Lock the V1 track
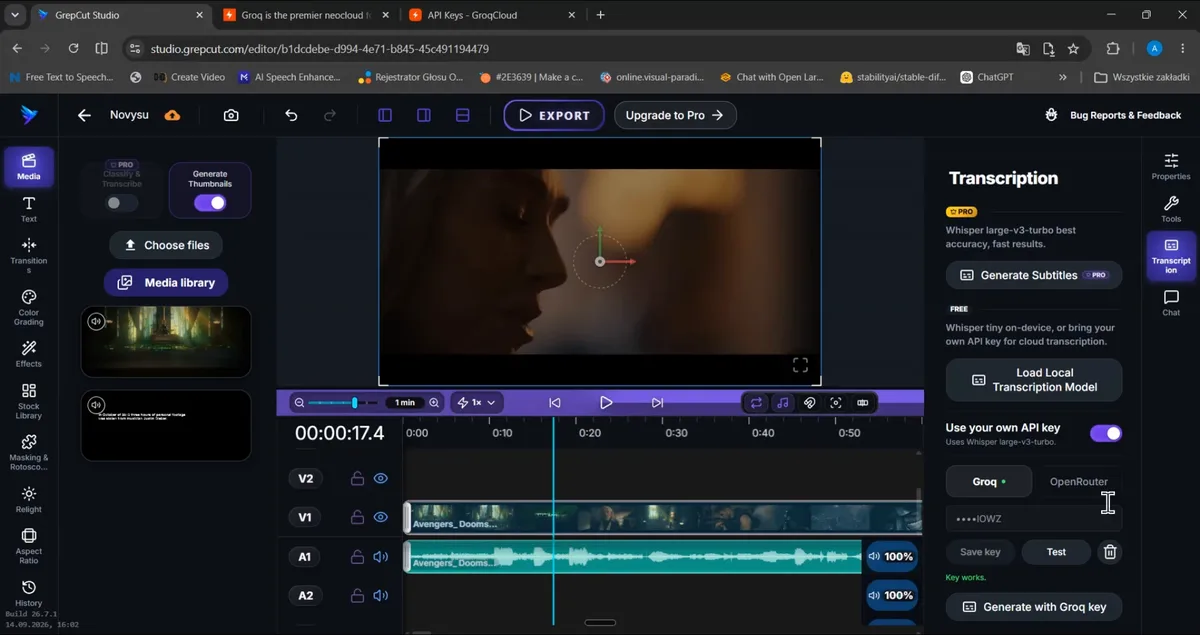 pyautogui.click(x=357, y=517)
